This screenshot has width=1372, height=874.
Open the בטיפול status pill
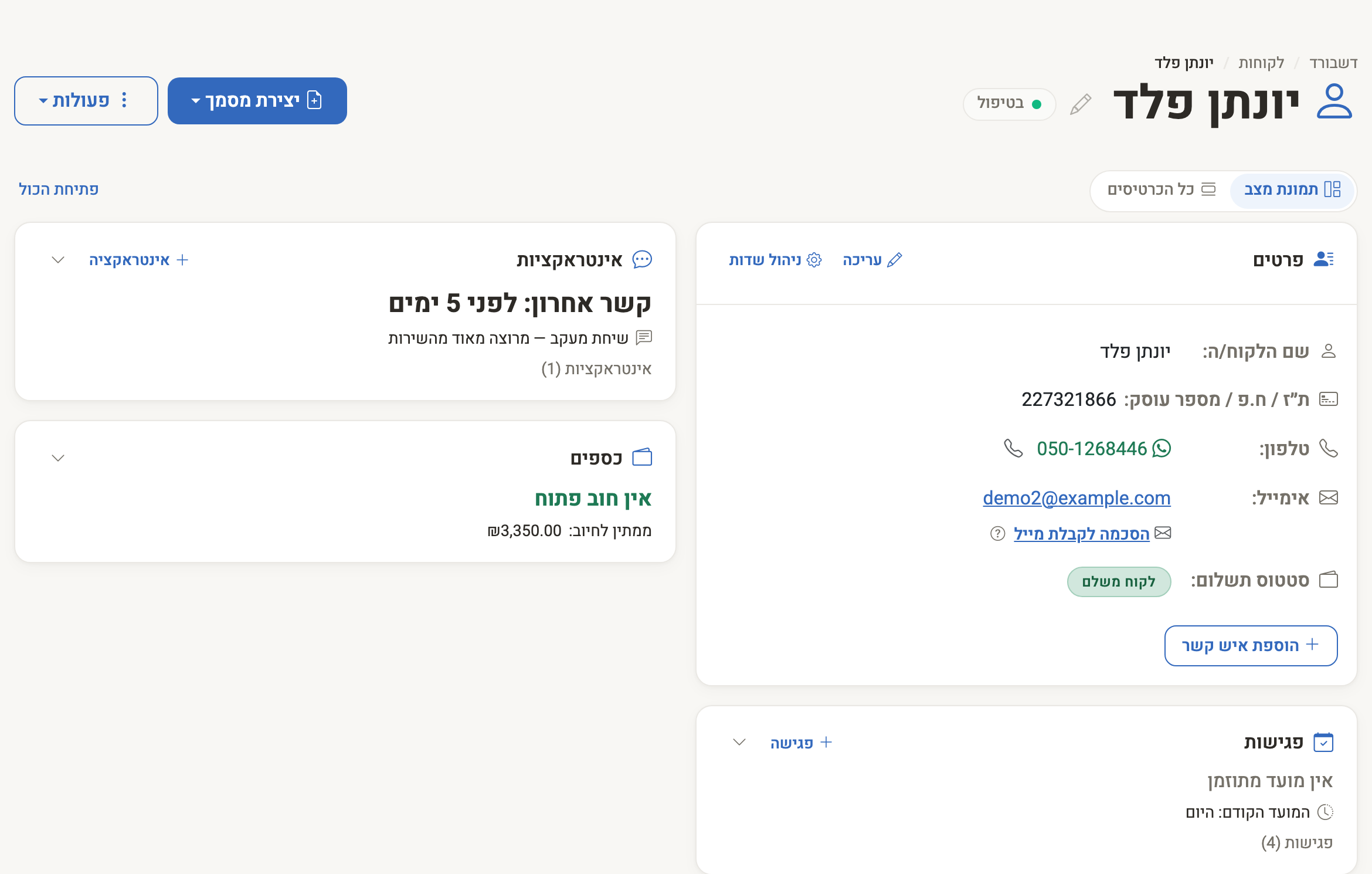[1009, 104]
